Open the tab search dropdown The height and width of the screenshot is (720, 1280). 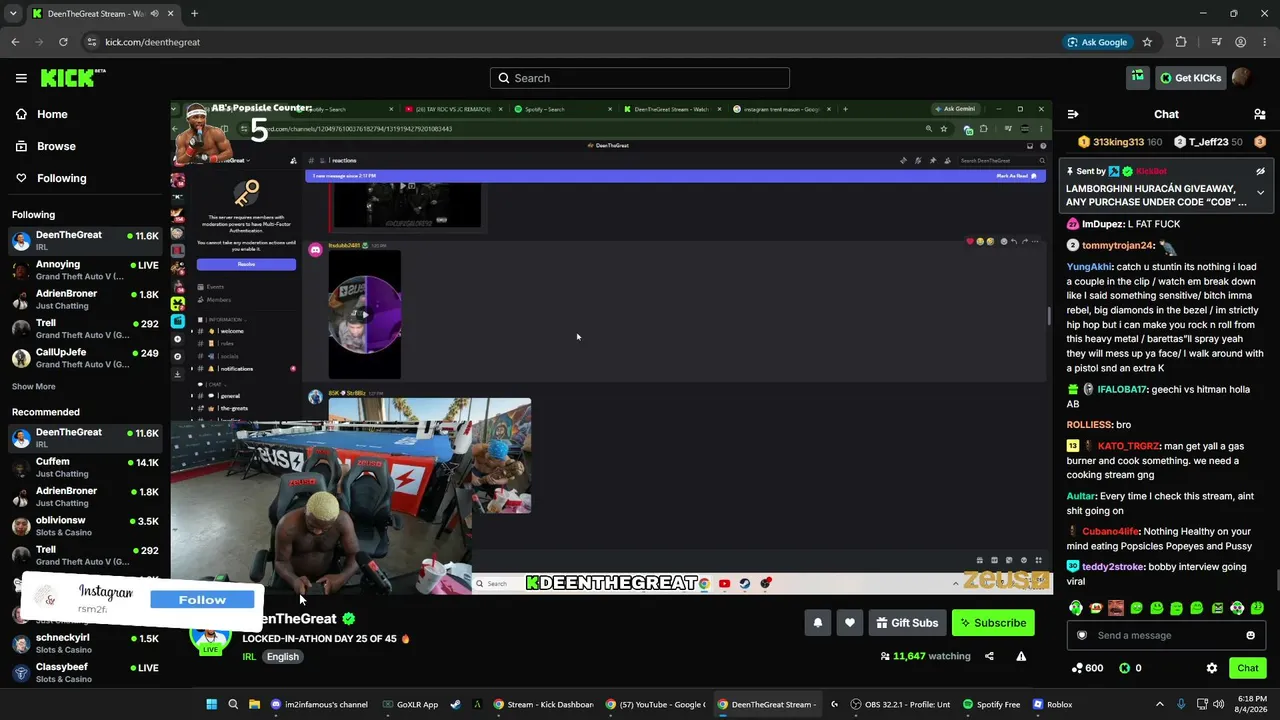(x=13, y=14)
